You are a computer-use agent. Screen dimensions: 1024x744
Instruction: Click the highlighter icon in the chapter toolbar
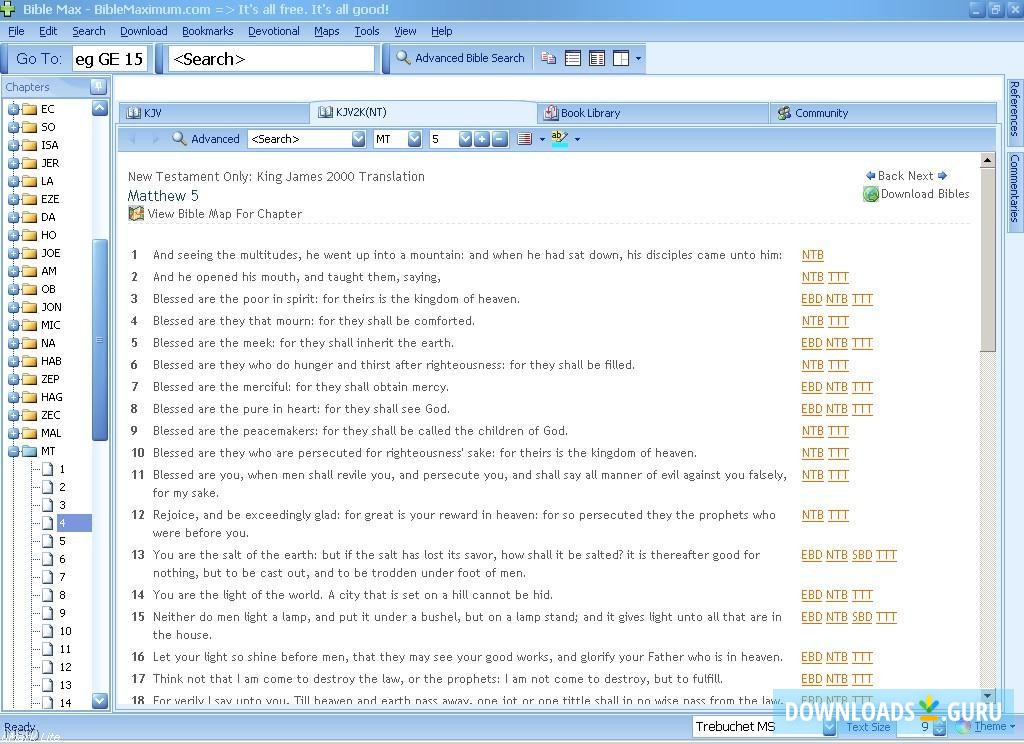[x=561, y=138]
